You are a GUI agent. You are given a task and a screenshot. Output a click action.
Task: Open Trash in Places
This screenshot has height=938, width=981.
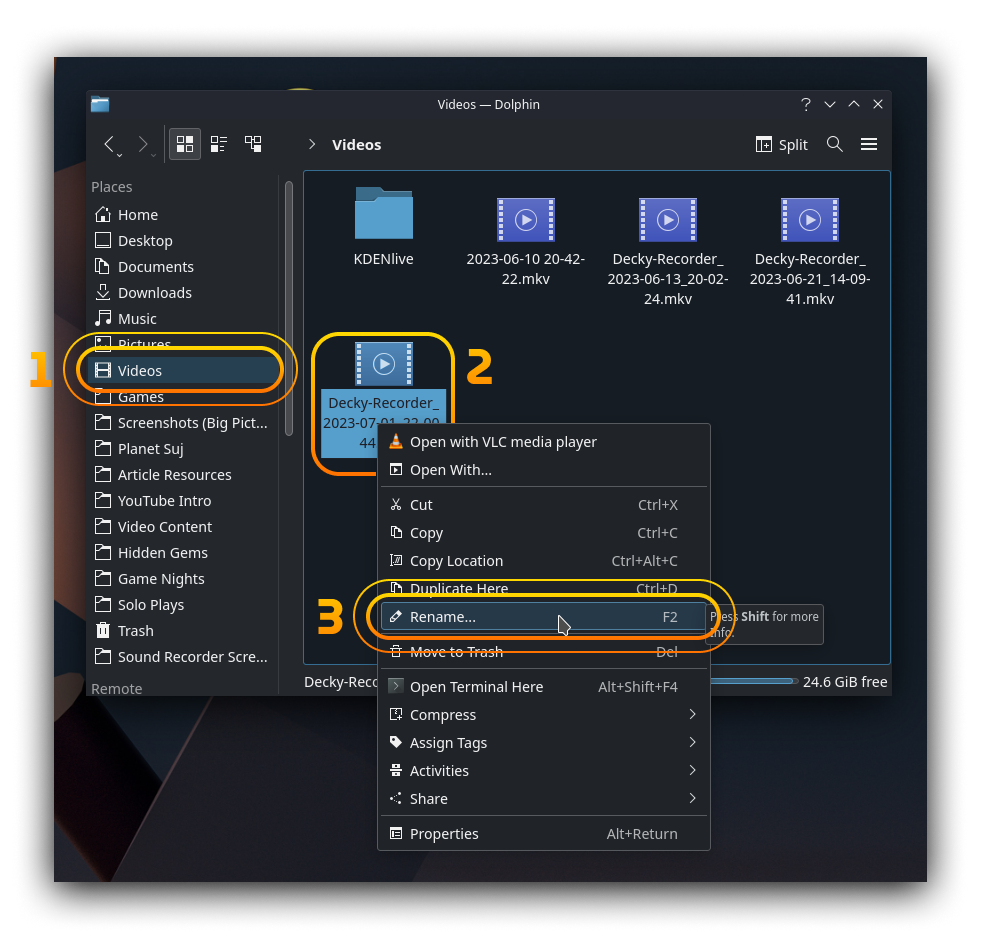point(185,631)
